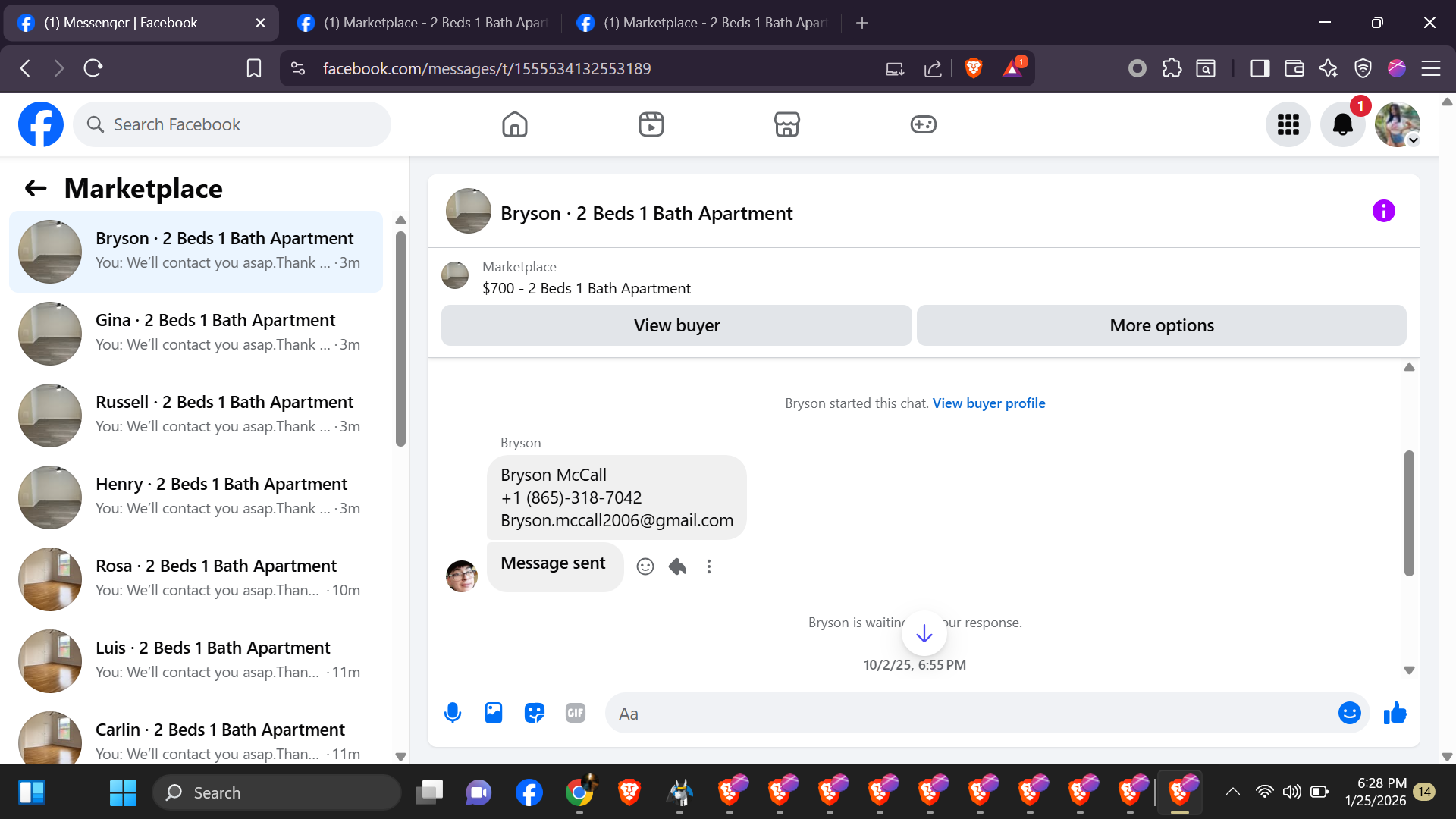Open Brave Leo AI sparkle icon

tap(1329, 68)
